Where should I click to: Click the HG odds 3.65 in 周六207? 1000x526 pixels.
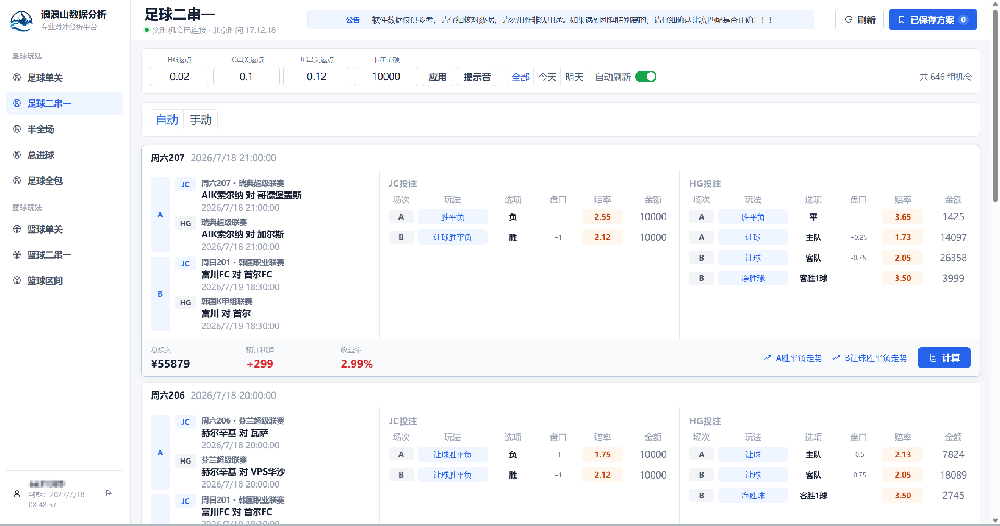902,217
